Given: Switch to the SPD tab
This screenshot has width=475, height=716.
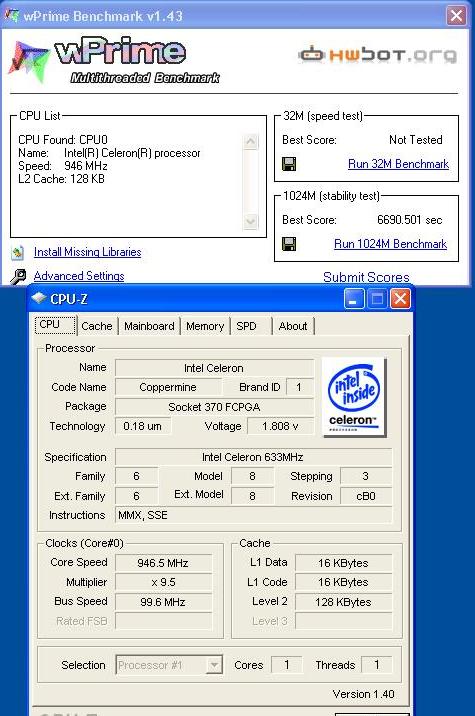Looking at the screenshot, I should point(251,326).
